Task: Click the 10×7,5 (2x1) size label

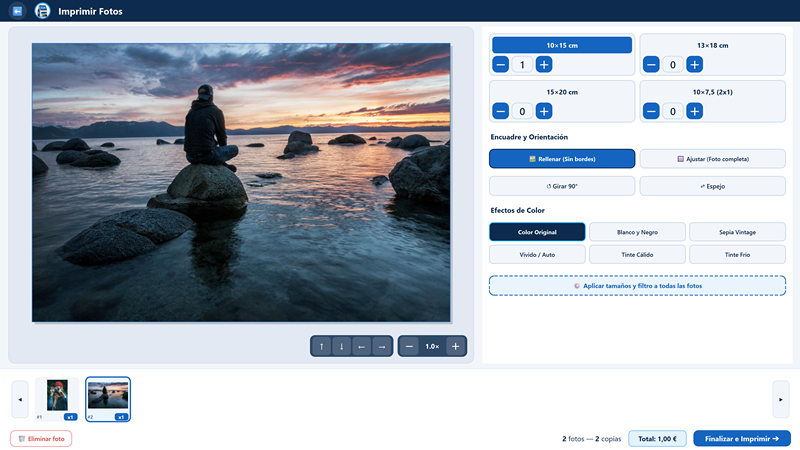Action: pos(712,92)
